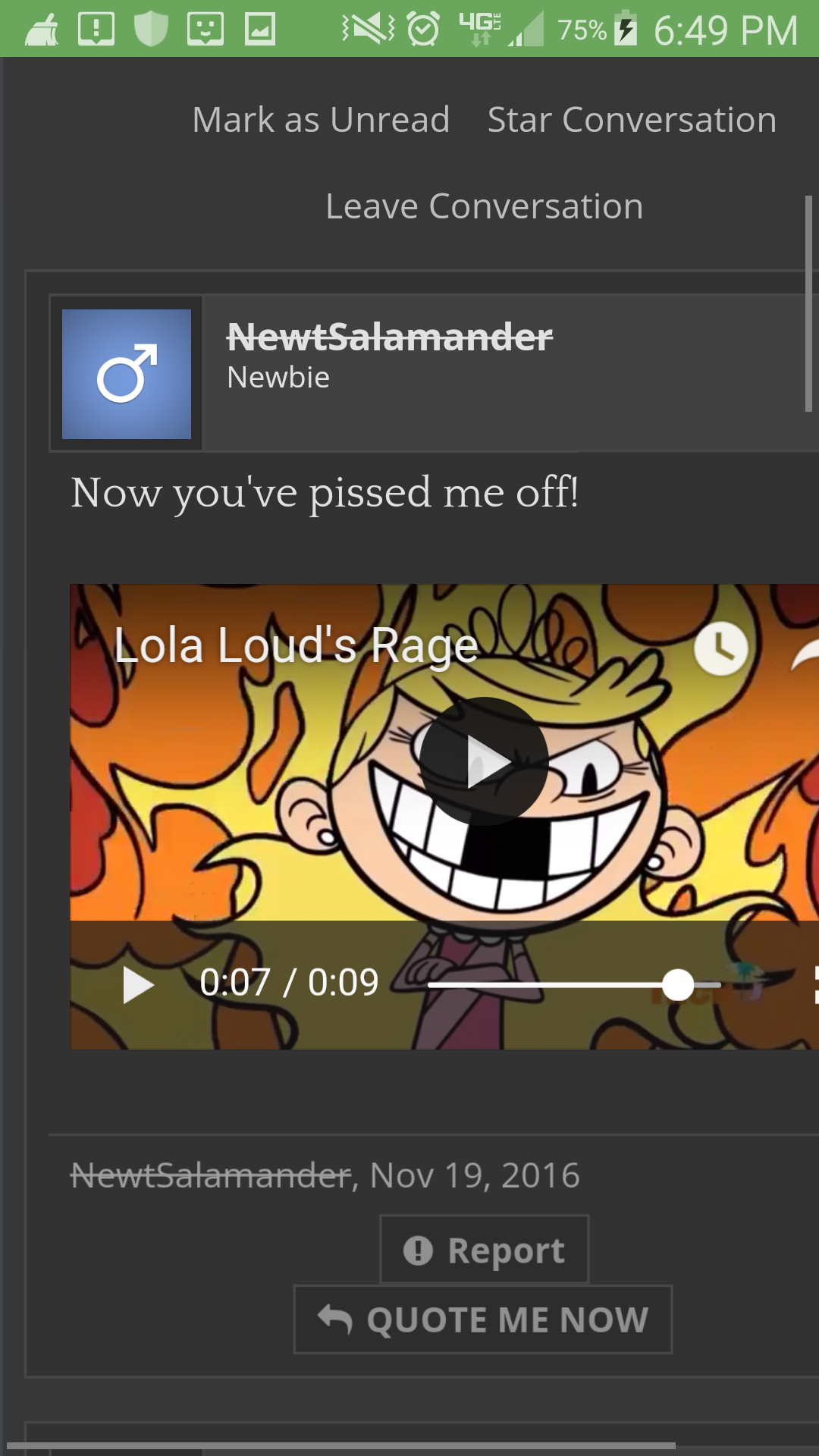
Task: Click the video progress slider knob
Action: click(x=678, y=985)
